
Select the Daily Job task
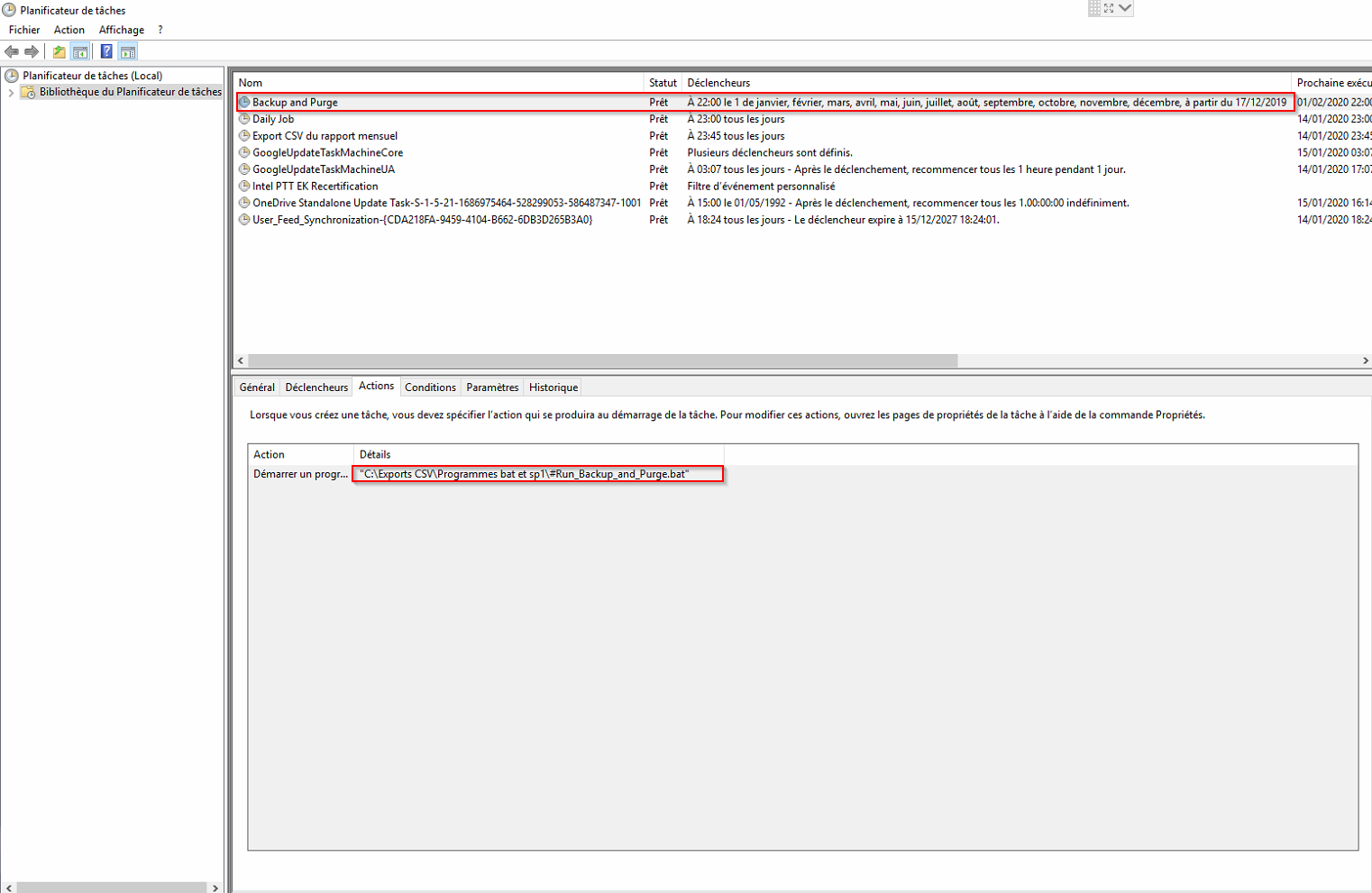[x=273, y=119]
